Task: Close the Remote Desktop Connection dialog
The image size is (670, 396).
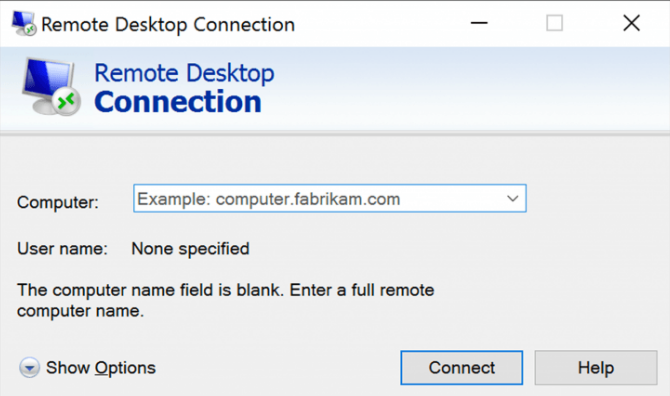Action: click(x=631, y=23)
